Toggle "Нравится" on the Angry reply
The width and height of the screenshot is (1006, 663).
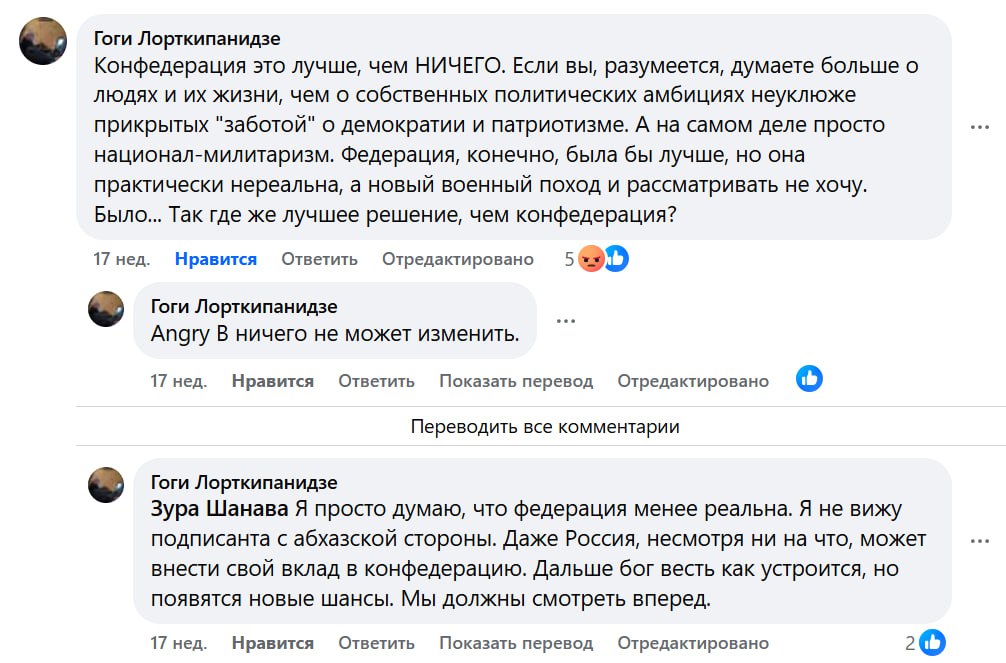point(273,381)
